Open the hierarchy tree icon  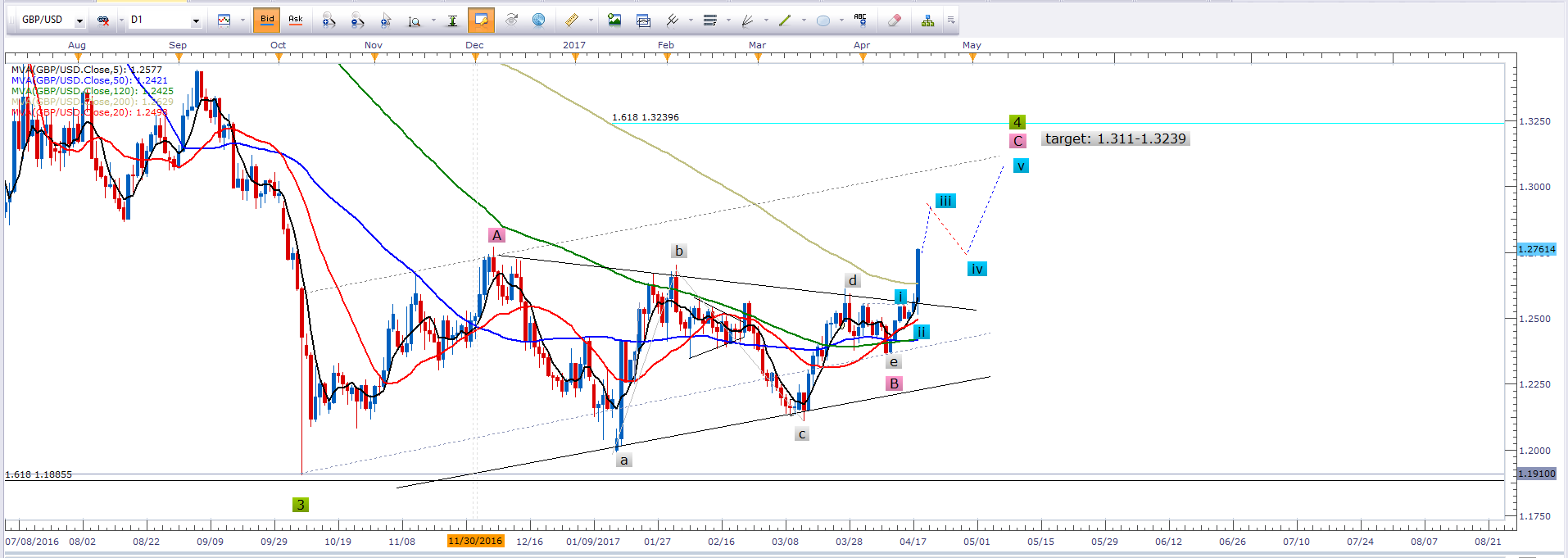(927, 20)
